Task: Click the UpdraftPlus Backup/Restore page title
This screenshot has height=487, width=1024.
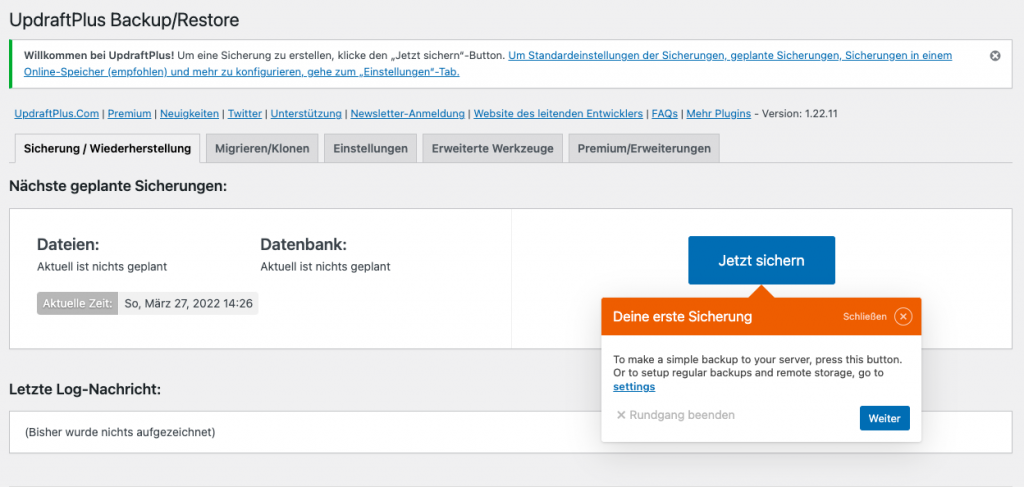Action: [x=124, y=20]
